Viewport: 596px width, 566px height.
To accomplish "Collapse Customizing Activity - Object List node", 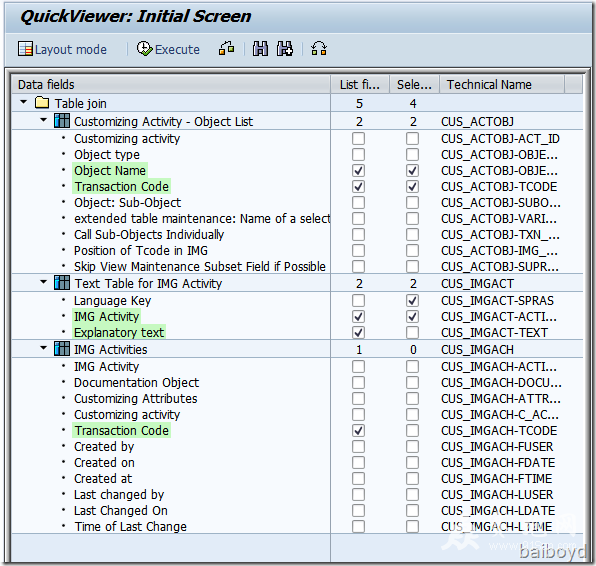I will (x=44, y=120).
